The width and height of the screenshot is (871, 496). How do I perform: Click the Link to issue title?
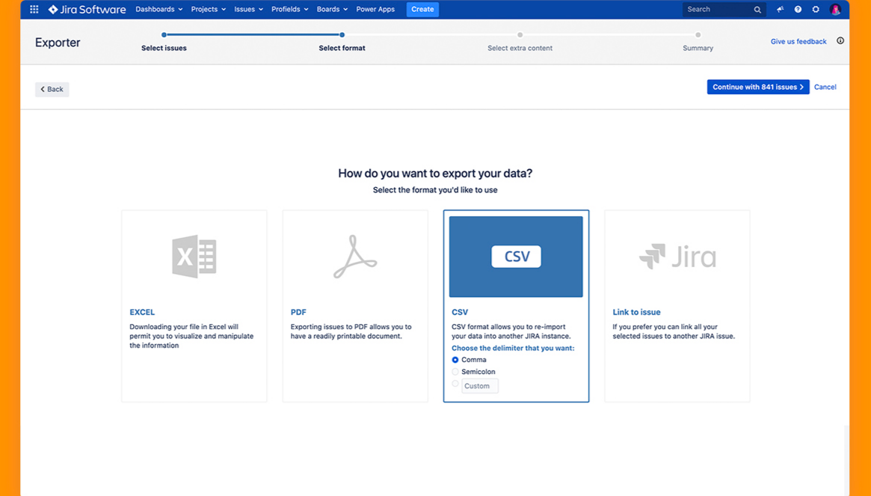637,312
